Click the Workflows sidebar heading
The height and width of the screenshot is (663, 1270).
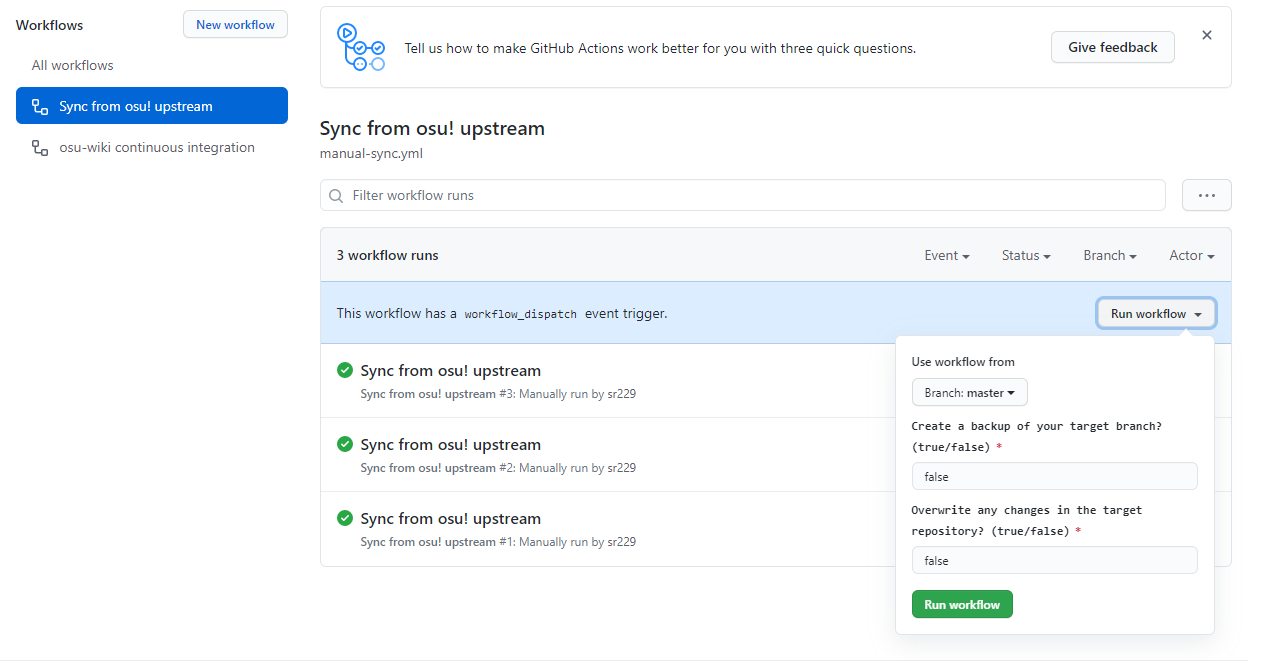point(50,25)
